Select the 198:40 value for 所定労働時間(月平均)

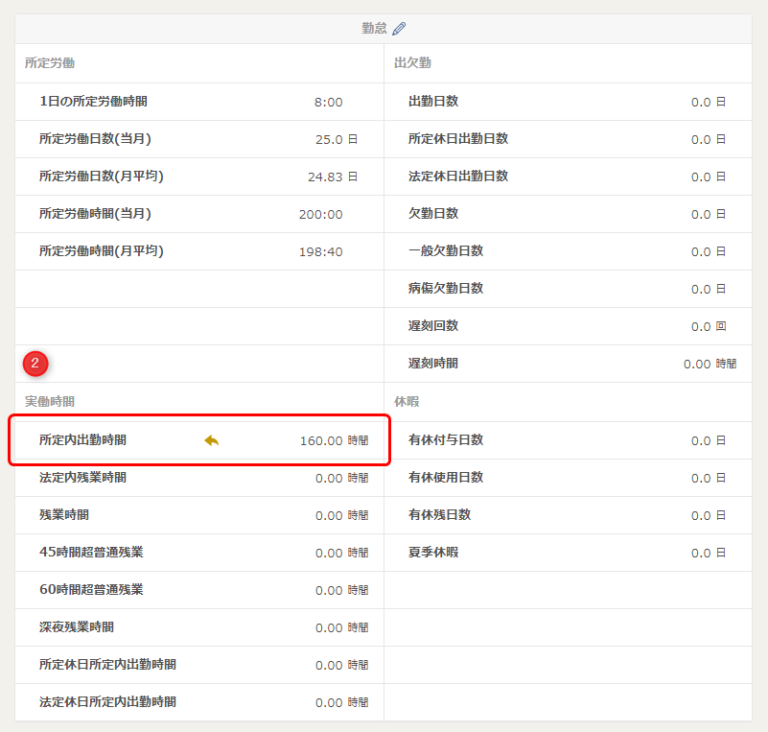click(x=320, y=252)
